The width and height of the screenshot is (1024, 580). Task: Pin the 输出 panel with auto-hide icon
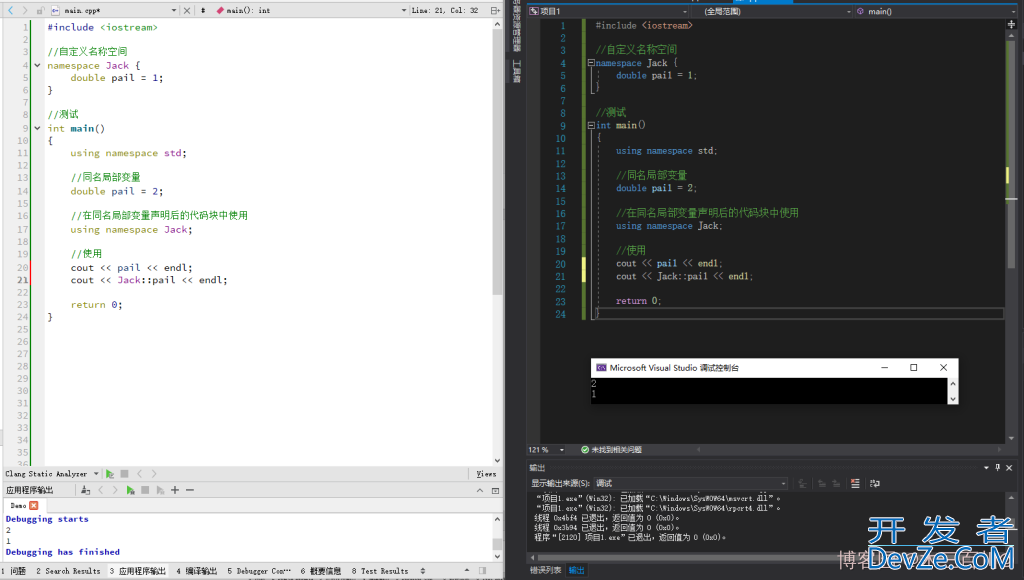tap(998, 468)
